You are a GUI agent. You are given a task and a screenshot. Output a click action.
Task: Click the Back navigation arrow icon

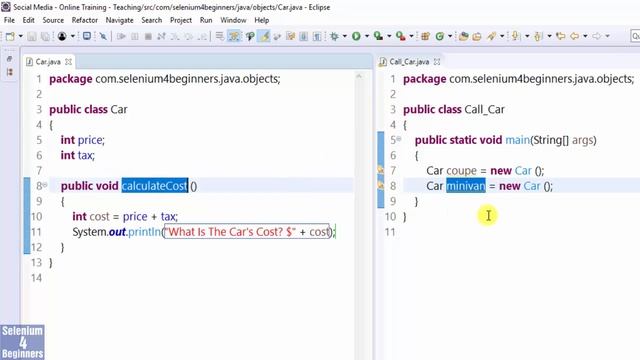[x=574, y=36]
